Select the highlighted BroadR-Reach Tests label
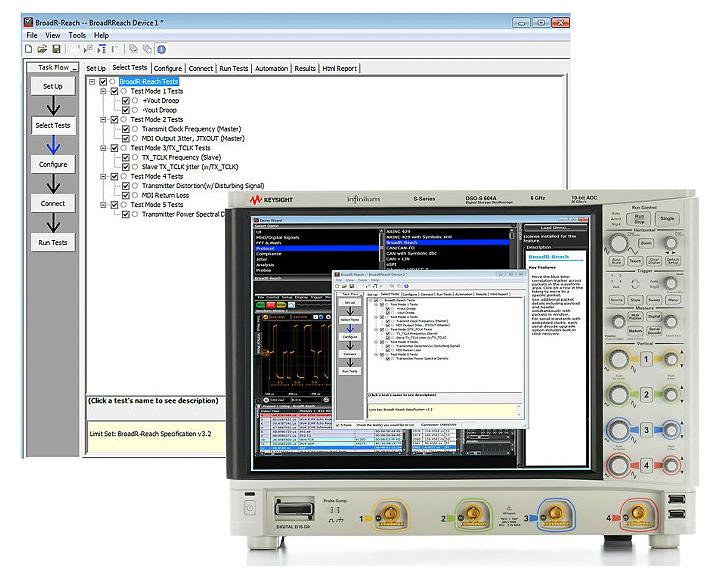The width and height of the screenshot is (720, 582). (x=149, y=82)
